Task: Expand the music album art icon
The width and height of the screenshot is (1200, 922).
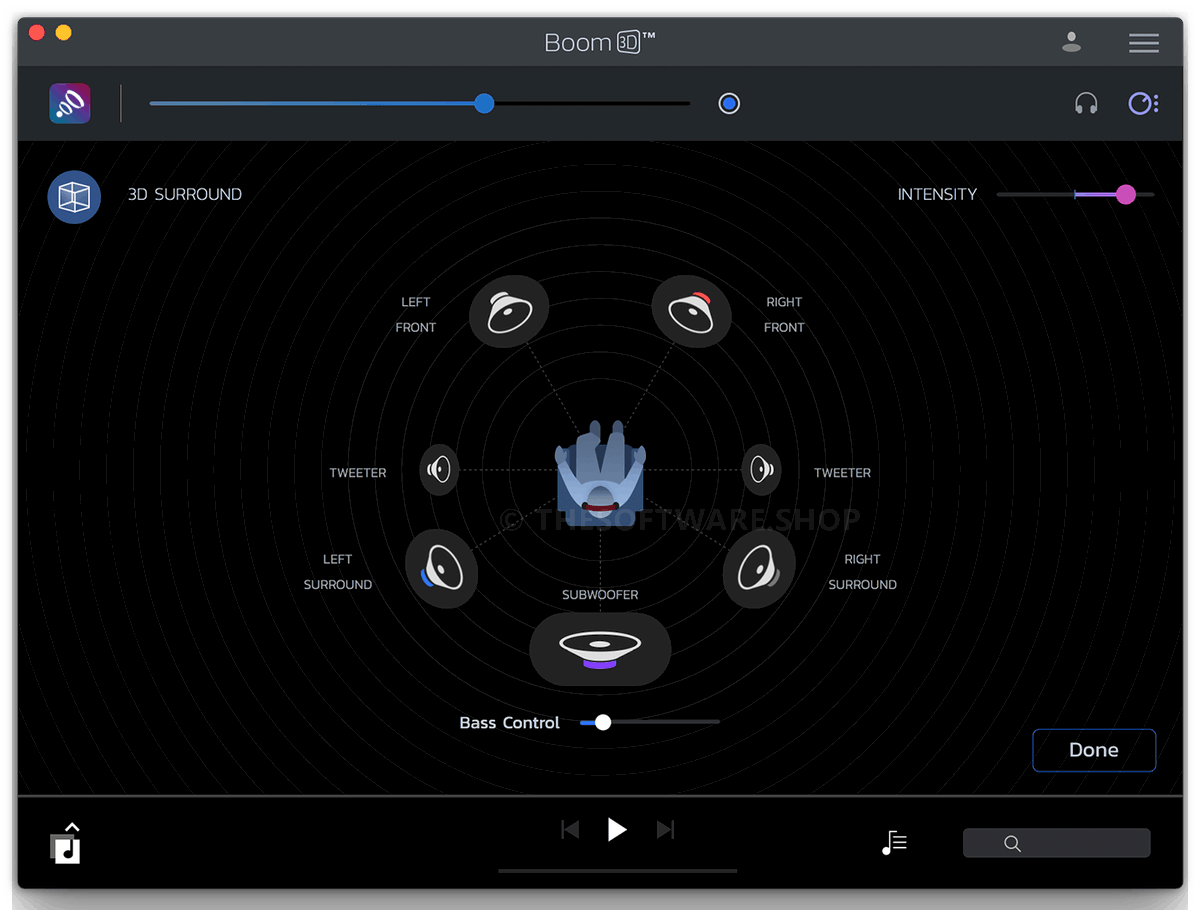Action: [x=66, y=843]
